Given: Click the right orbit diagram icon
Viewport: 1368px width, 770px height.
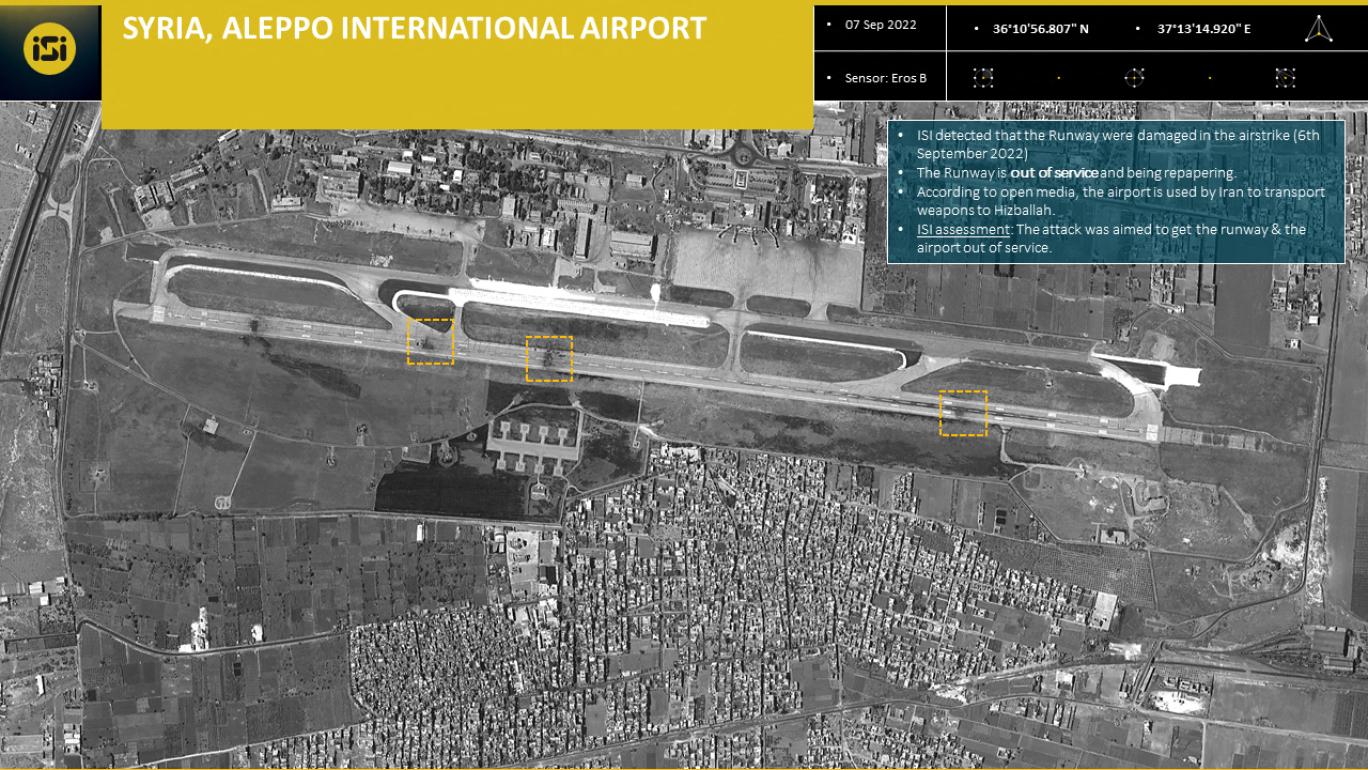Looking at the screenshot, I should [x=1285, y=78].
